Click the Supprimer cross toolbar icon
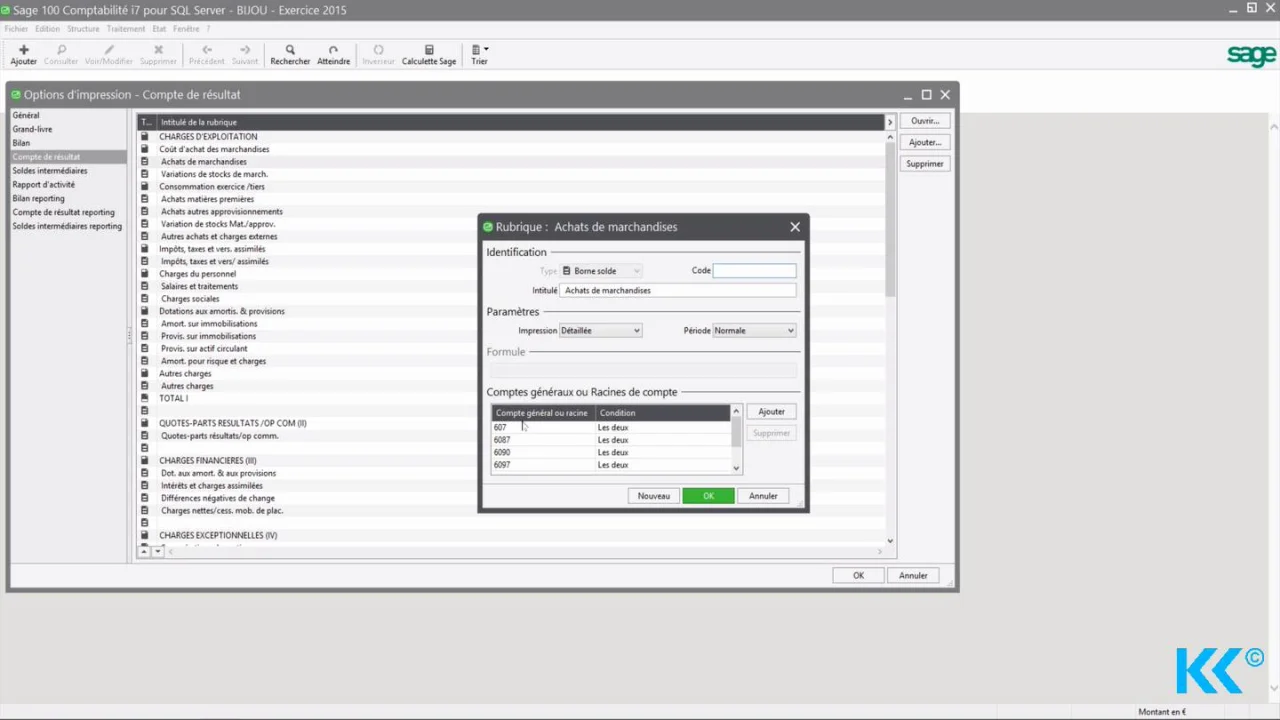 [x=158, y=50]
